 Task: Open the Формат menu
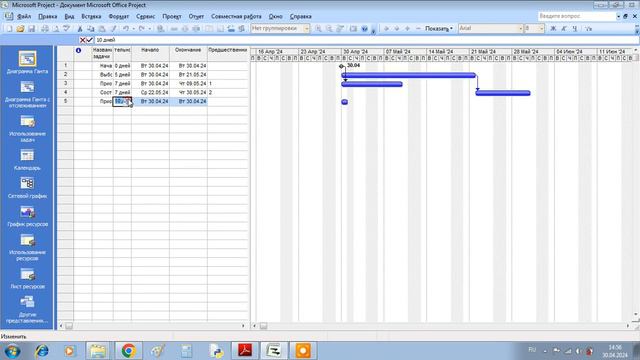[x=118, y=16]
